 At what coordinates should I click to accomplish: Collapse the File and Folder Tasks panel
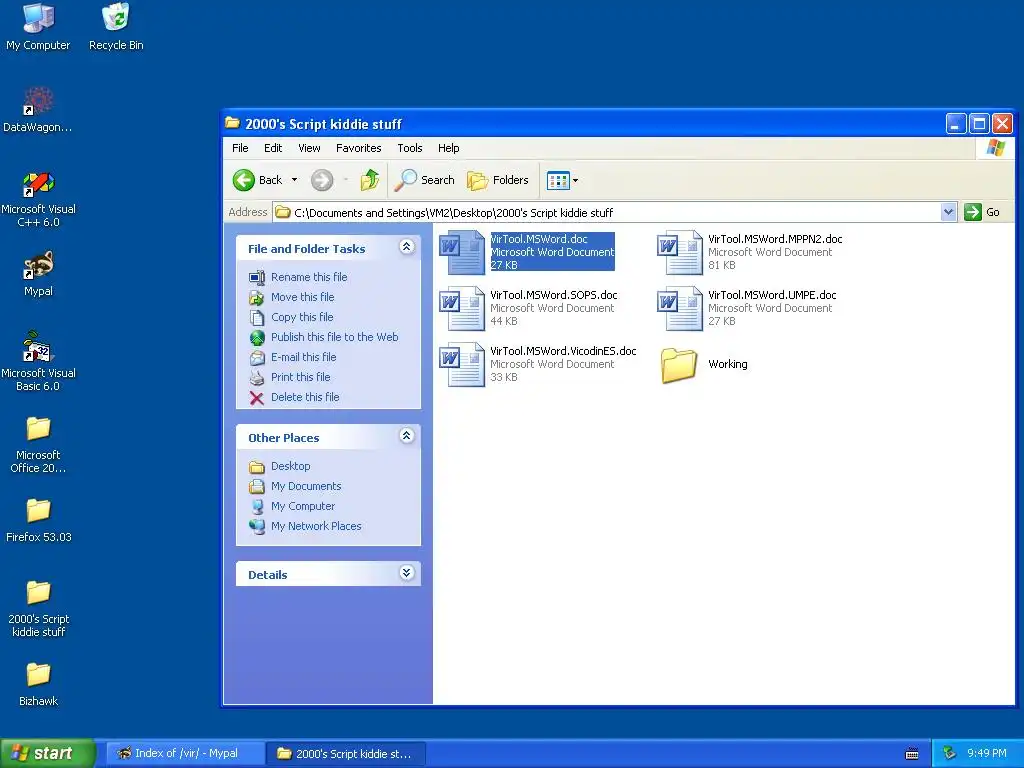click(406, 247)
